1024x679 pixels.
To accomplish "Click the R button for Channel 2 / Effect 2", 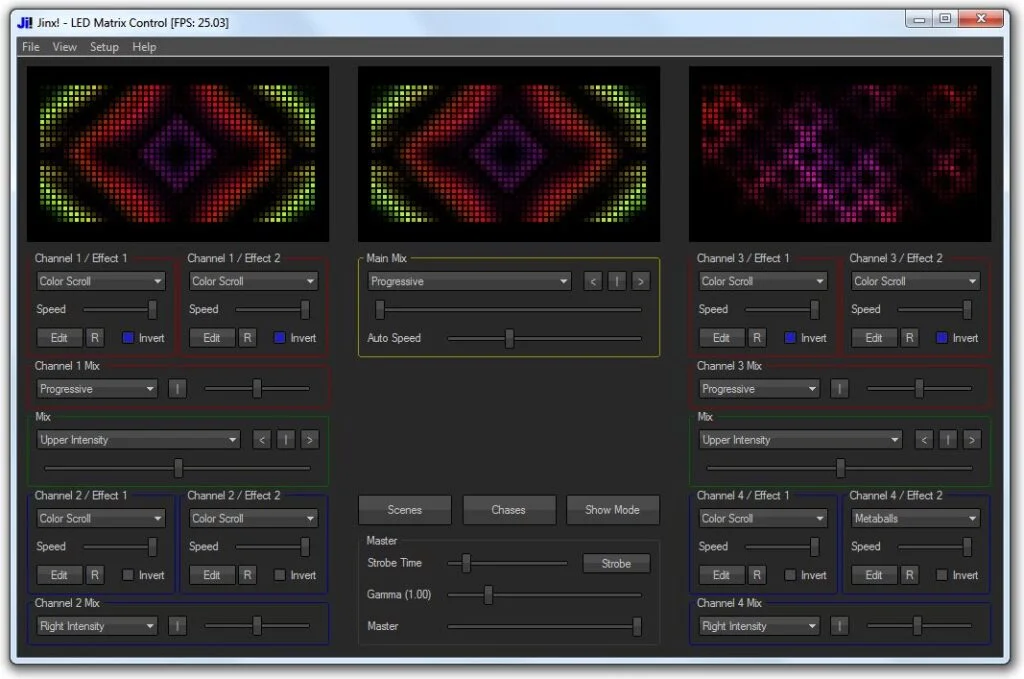I will point(248,575).
